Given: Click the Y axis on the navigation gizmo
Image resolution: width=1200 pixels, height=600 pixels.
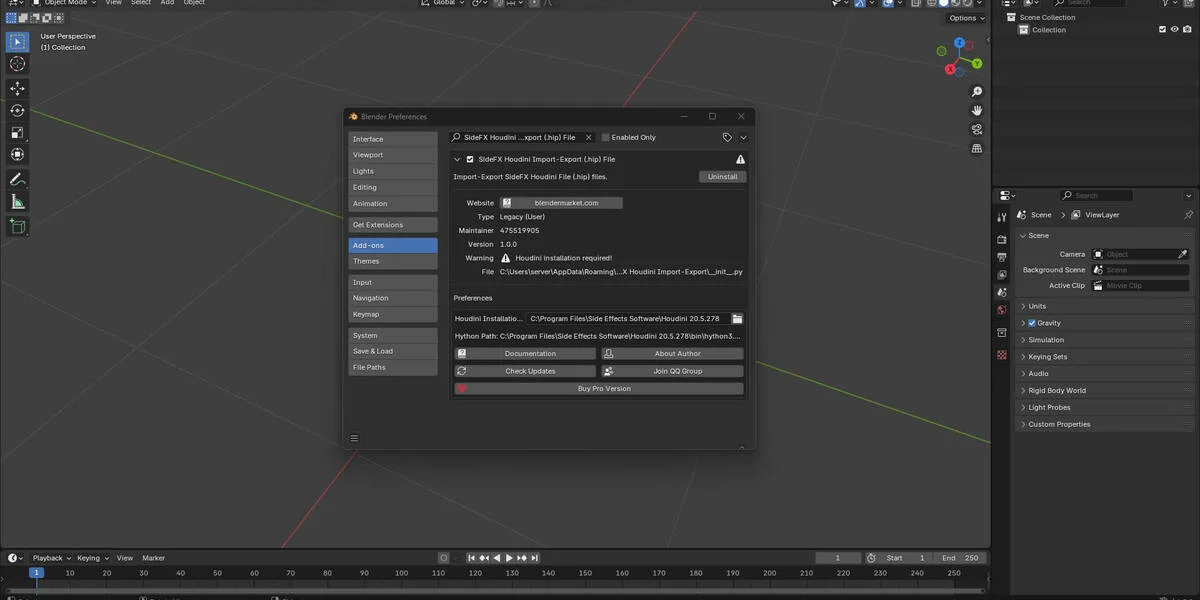Looking at the screenshot, I should point(978,62).
